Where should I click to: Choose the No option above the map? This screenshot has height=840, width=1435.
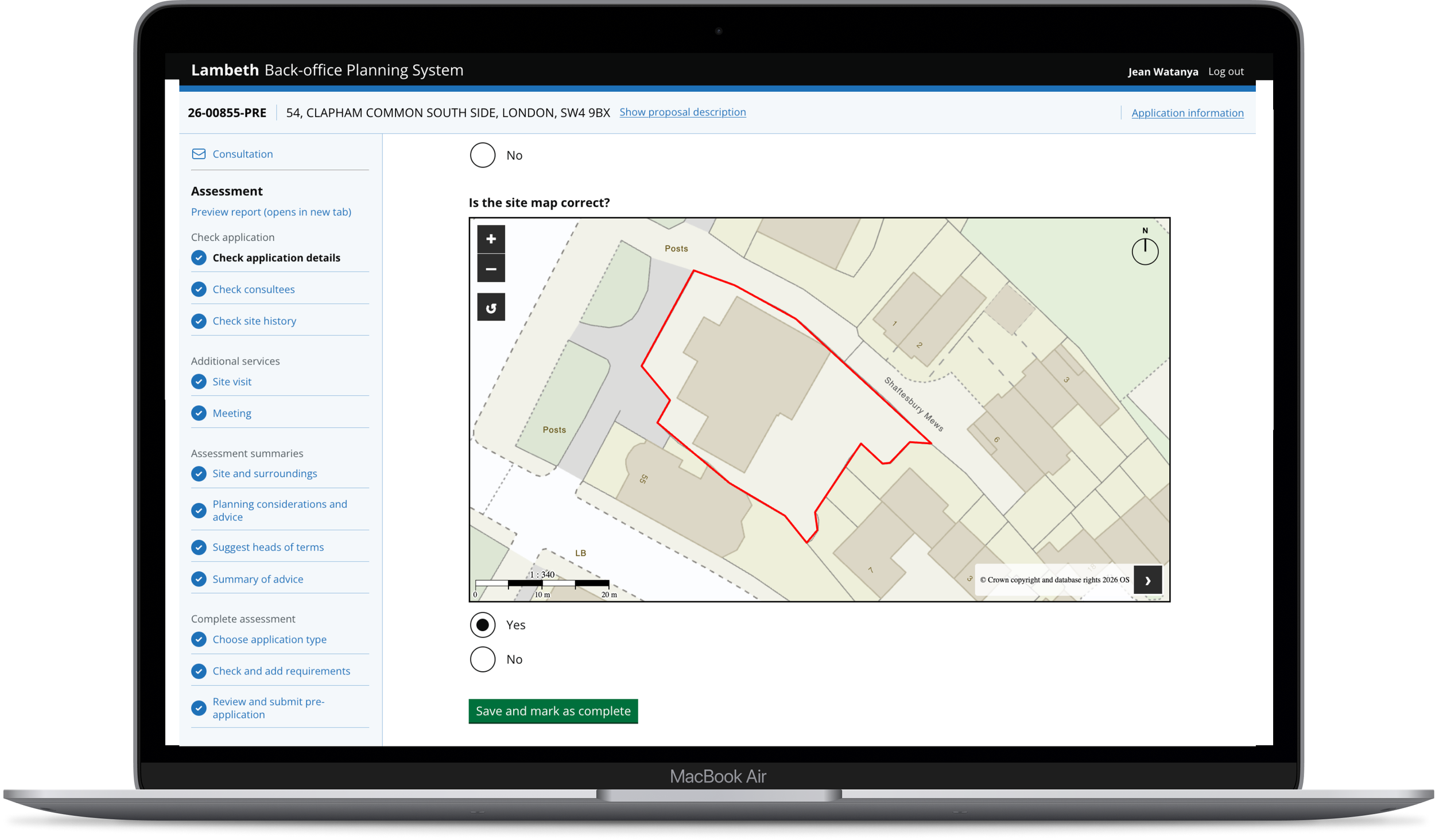[482, 155]
